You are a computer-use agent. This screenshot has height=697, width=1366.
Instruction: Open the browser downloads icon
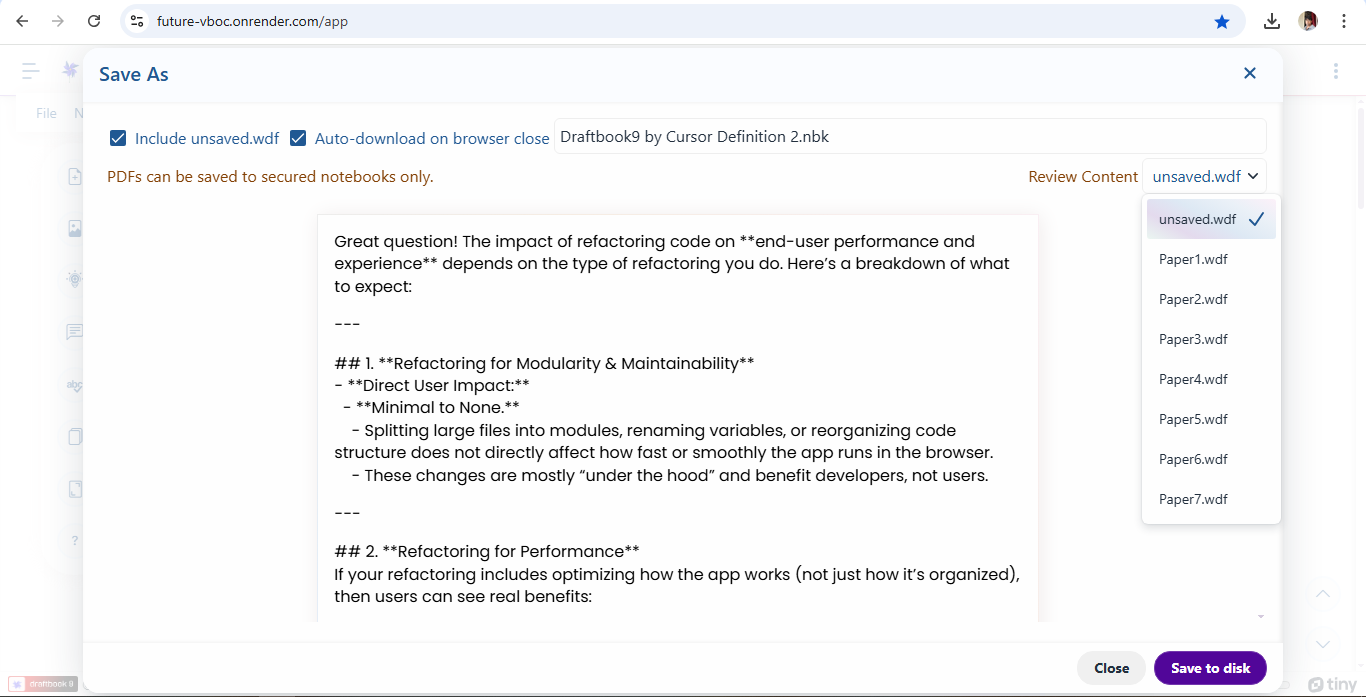(x=1272, y=21)
